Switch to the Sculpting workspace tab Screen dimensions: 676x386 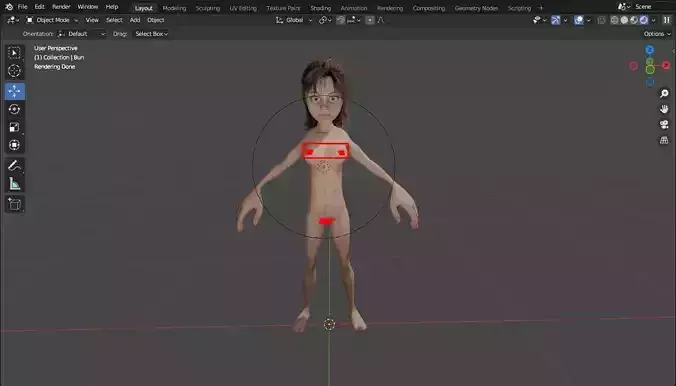[x=207, y=8]
